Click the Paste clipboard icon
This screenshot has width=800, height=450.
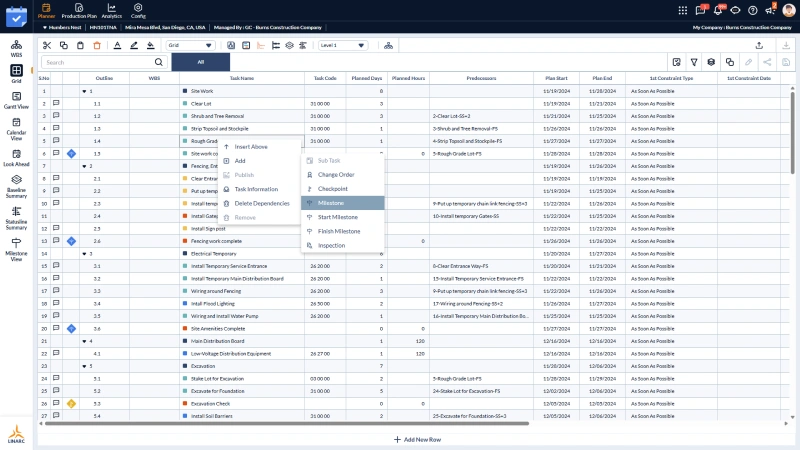coord(80,45)
